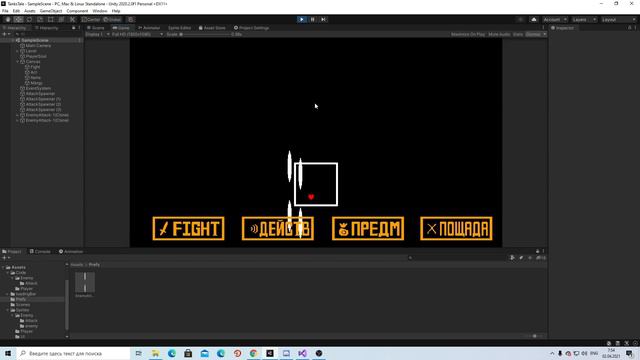
Task: Open Windows Start menu
Action: (8, 353)
